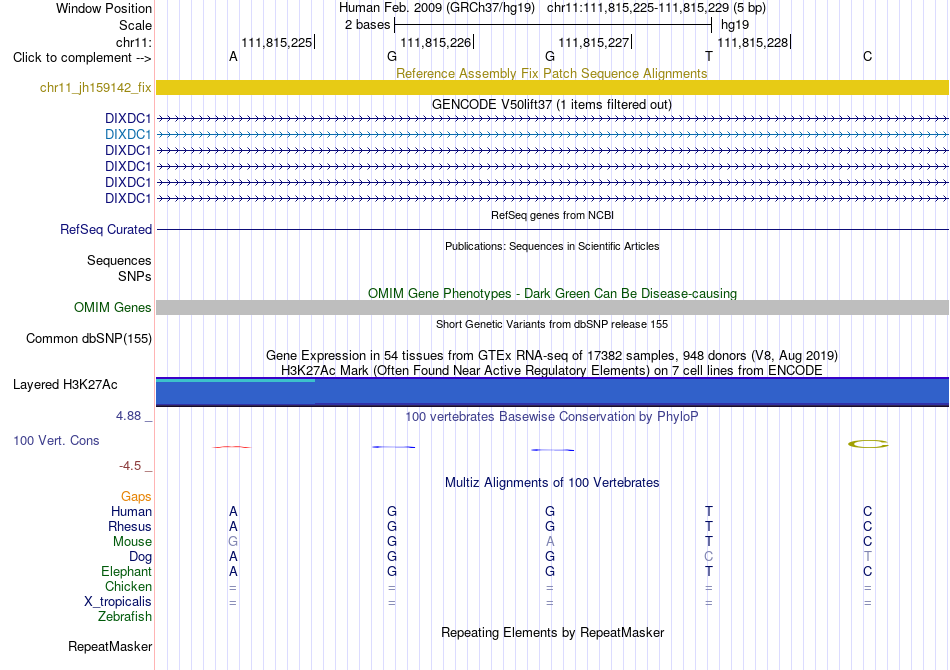Click the gray C base in Dog row
The height and width of the screenshot is (670, 950).
(709, 556)
